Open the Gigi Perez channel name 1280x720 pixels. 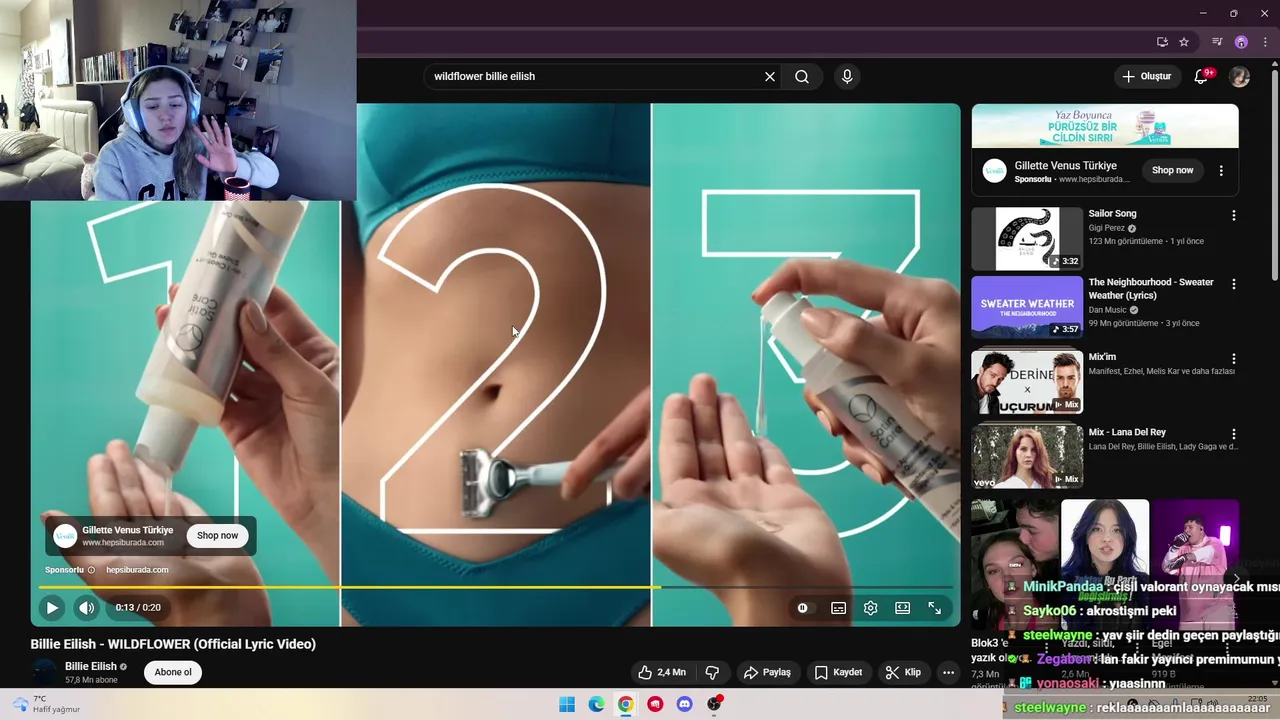[1107, 228]
